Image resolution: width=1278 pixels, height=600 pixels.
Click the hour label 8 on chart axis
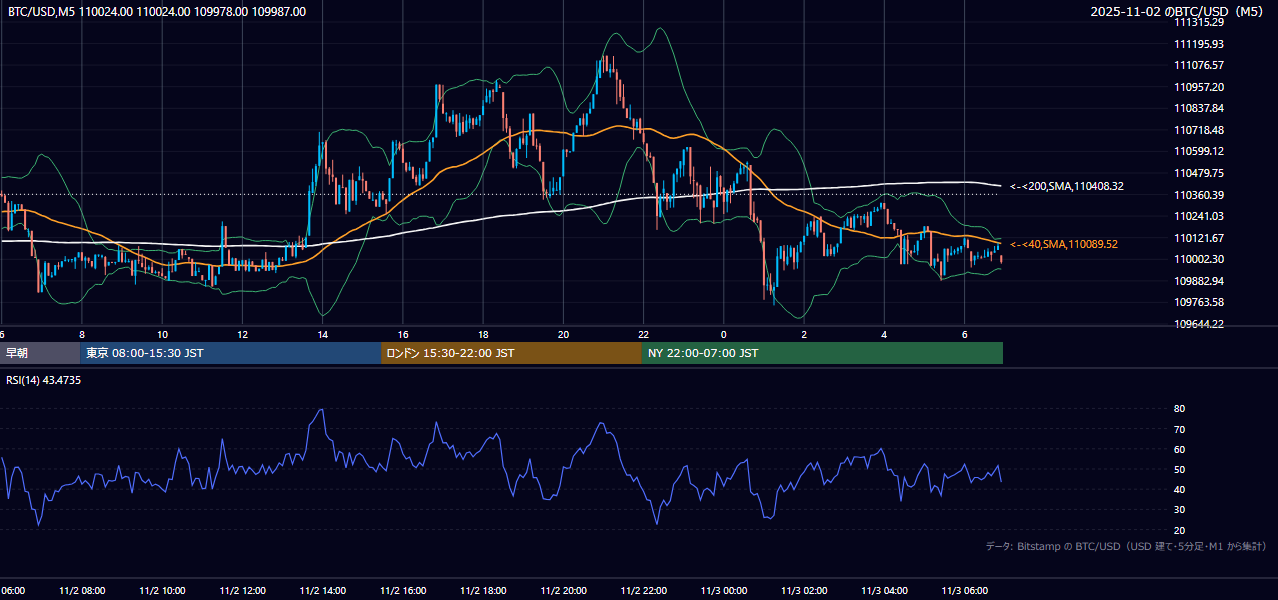82,334
